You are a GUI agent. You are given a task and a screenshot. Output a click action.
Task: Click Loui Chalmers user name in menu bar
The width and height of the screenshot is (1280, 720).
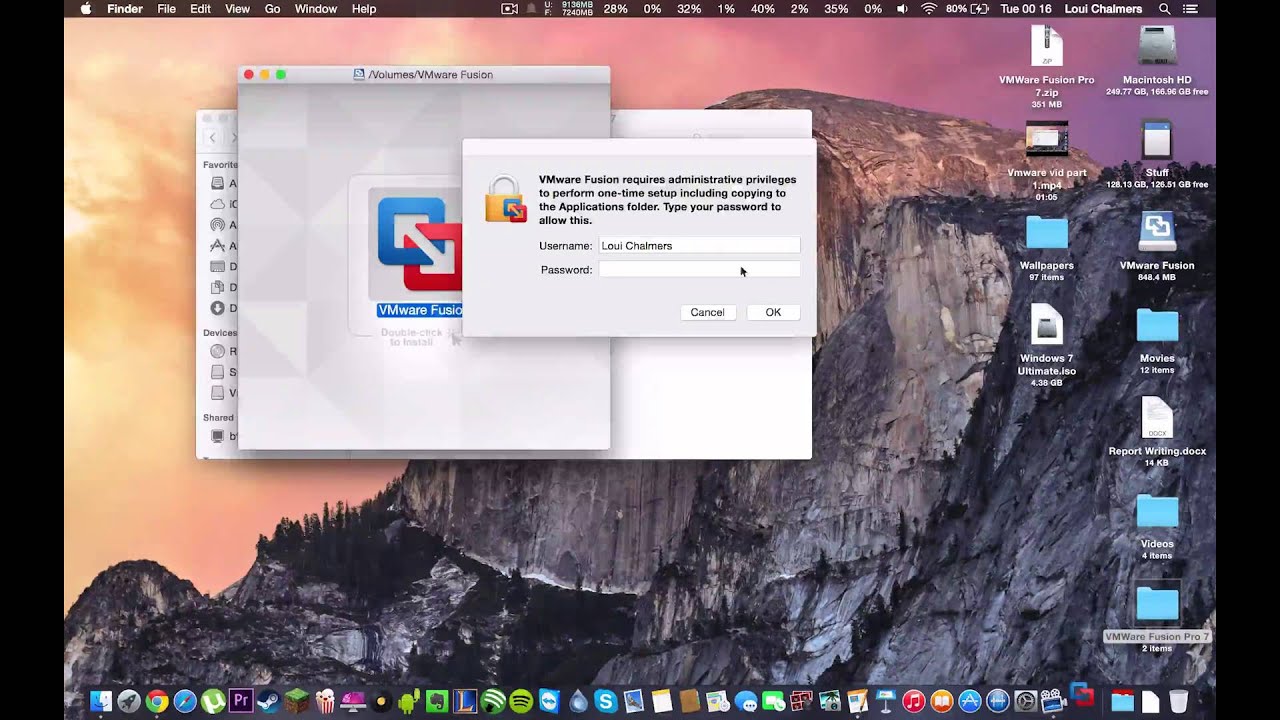1103,9
